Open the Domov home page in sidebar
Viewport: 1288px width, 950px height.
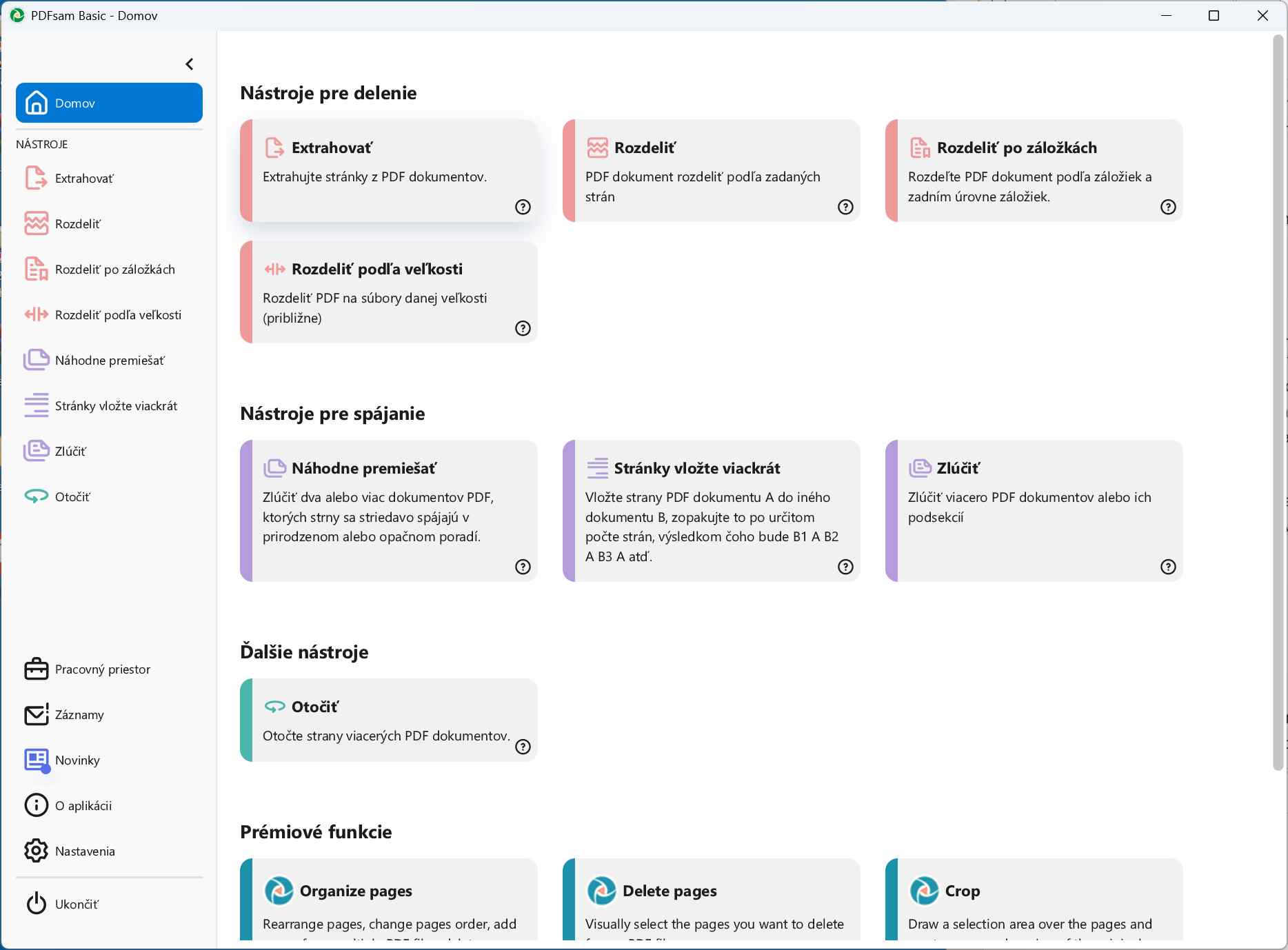109,103
